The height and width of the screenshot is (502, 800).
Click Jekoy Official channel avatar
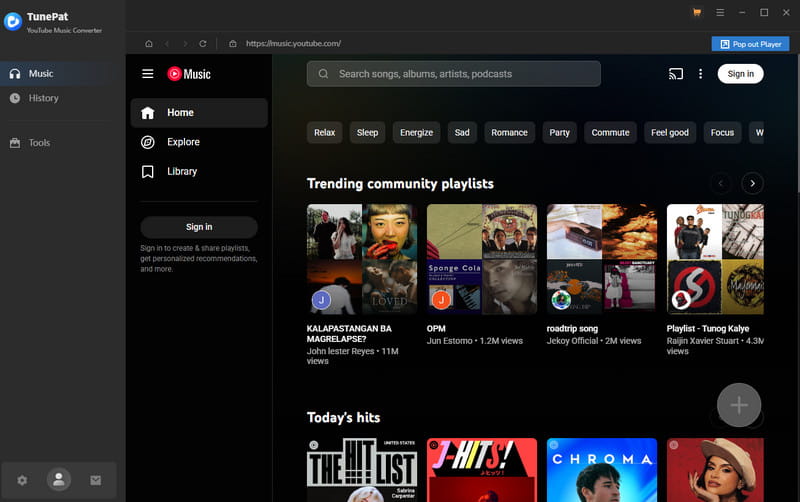[x=561, y=300]
